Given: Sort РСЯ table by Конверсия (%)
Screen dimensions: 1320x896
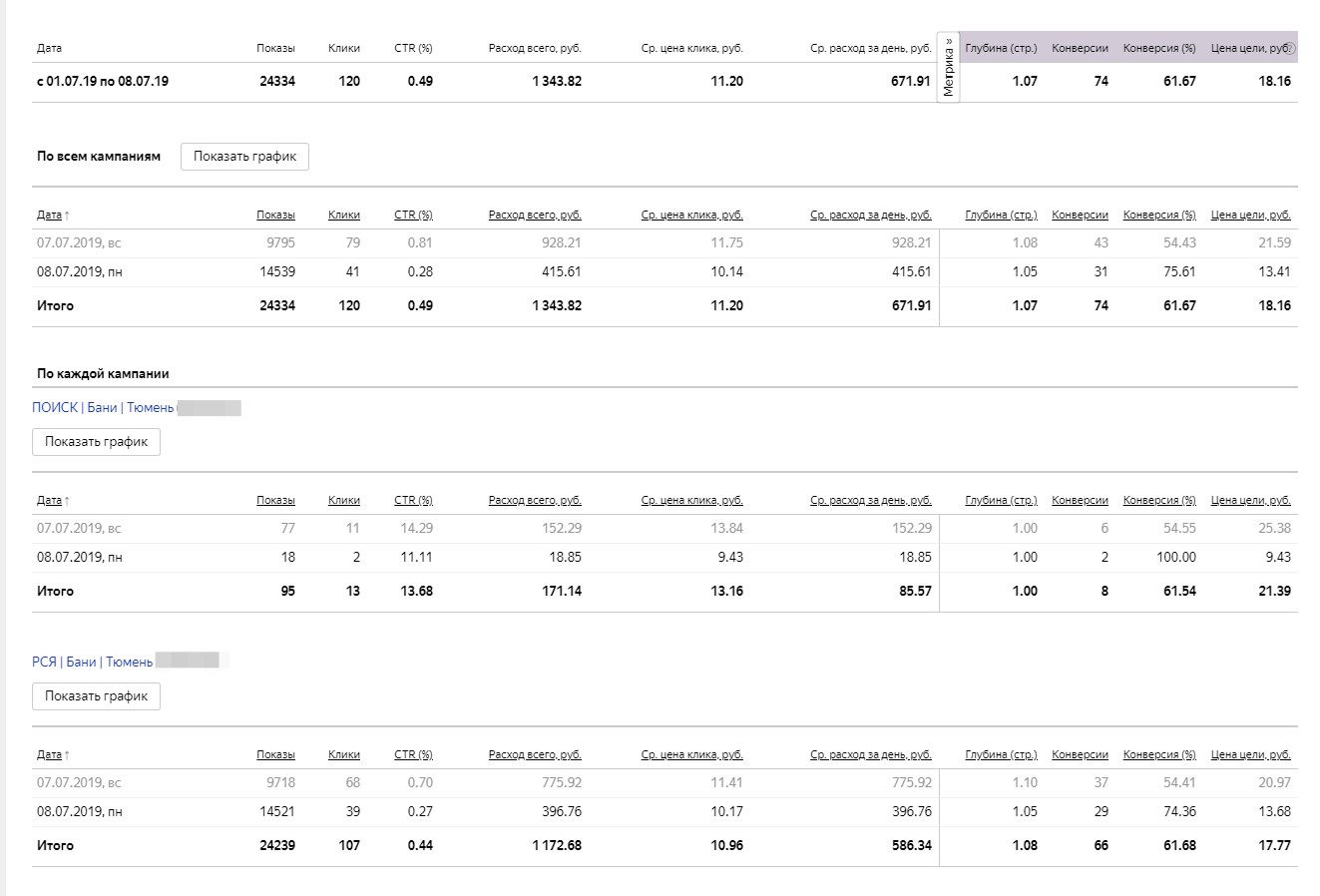Looking at the screenshot, I should pyautogui.click(x=1158, y=755).
